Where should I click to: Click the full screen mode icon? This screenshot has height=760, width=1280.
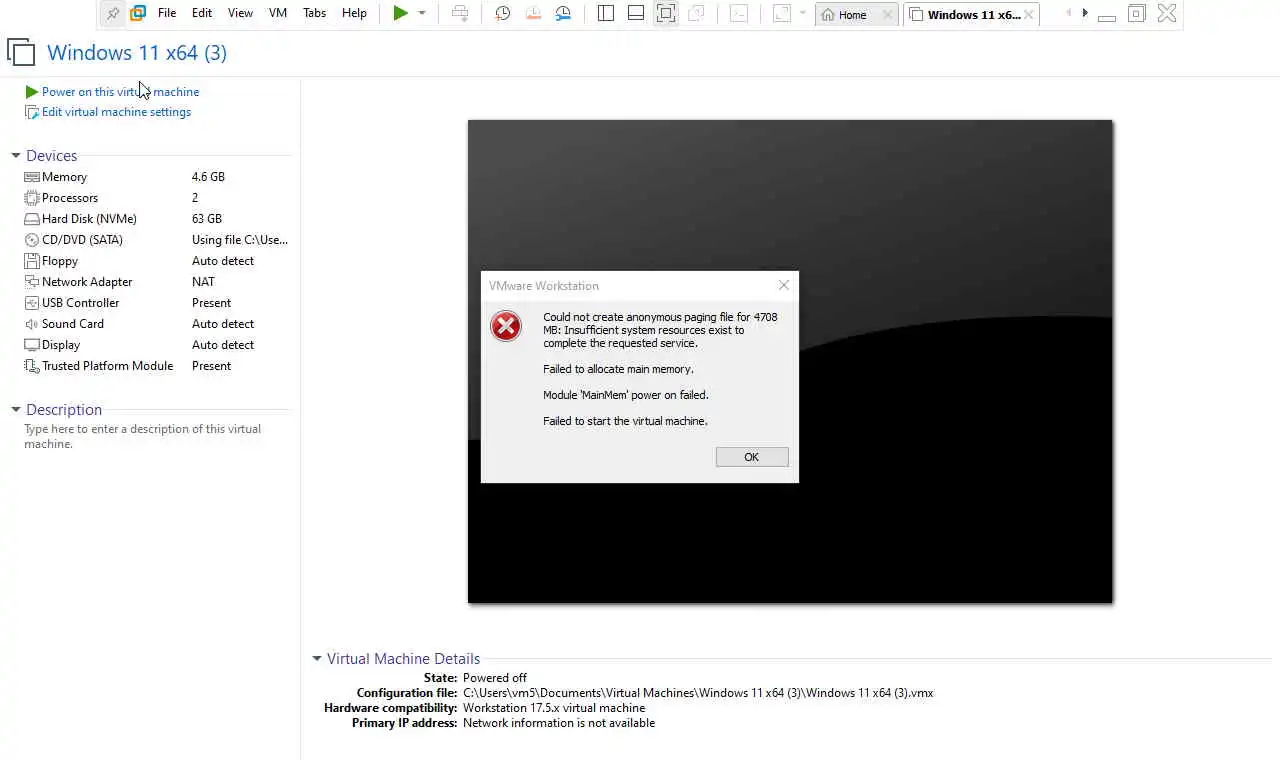point(666,13)
